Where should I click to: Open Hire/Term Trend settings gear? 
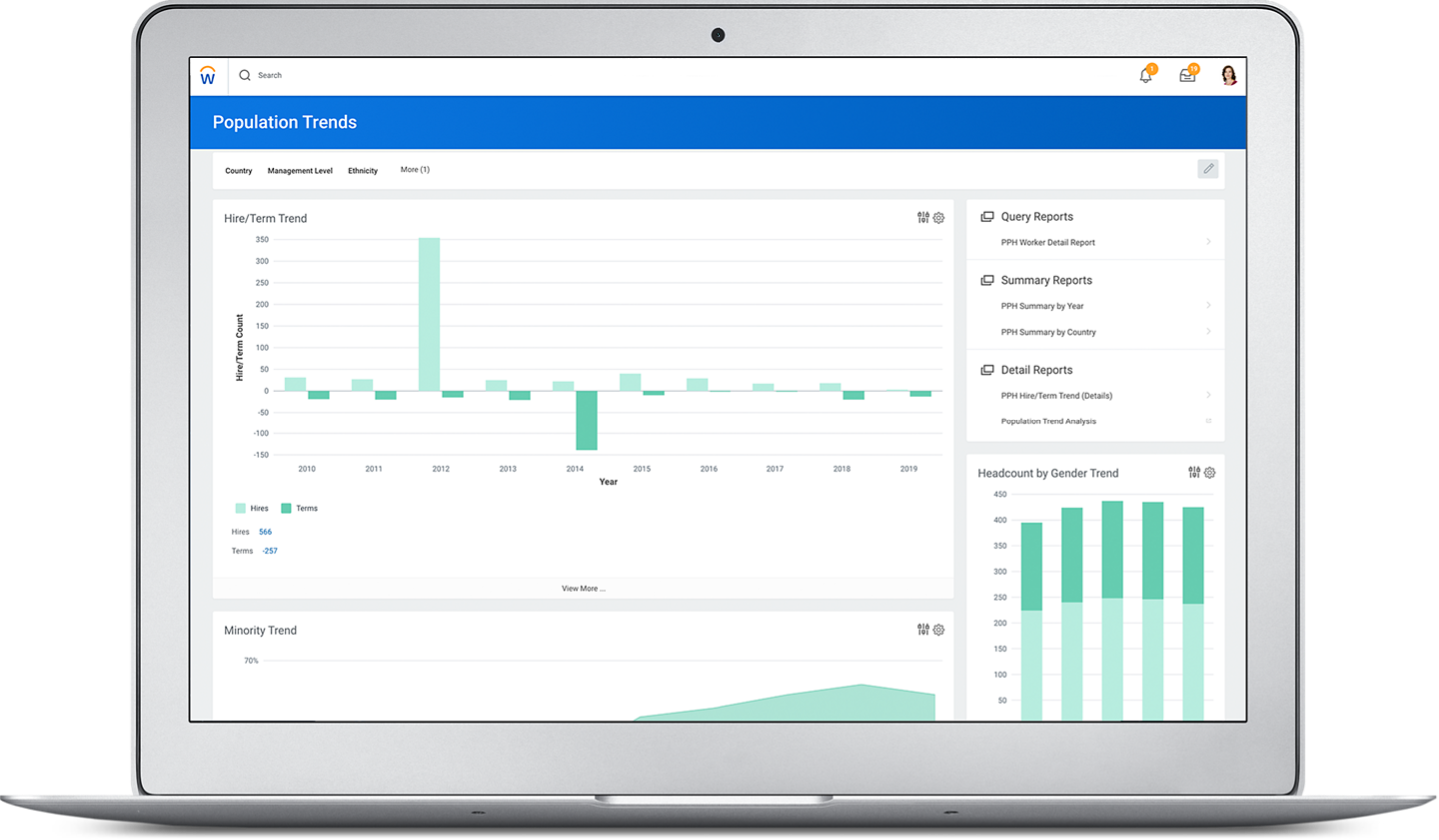point(939,217)
